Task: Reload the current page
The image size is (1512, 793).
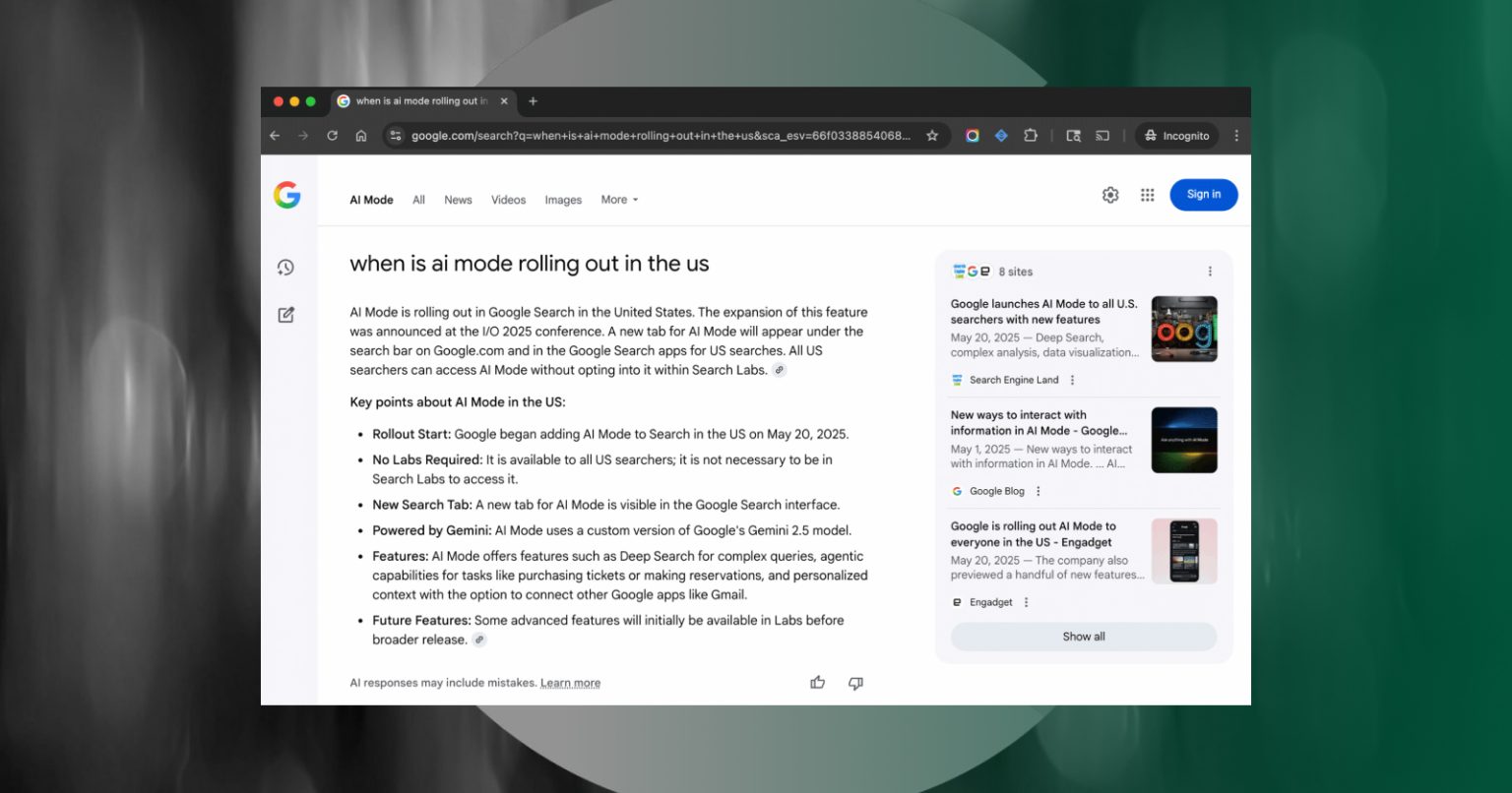Action: pos(332,136)
